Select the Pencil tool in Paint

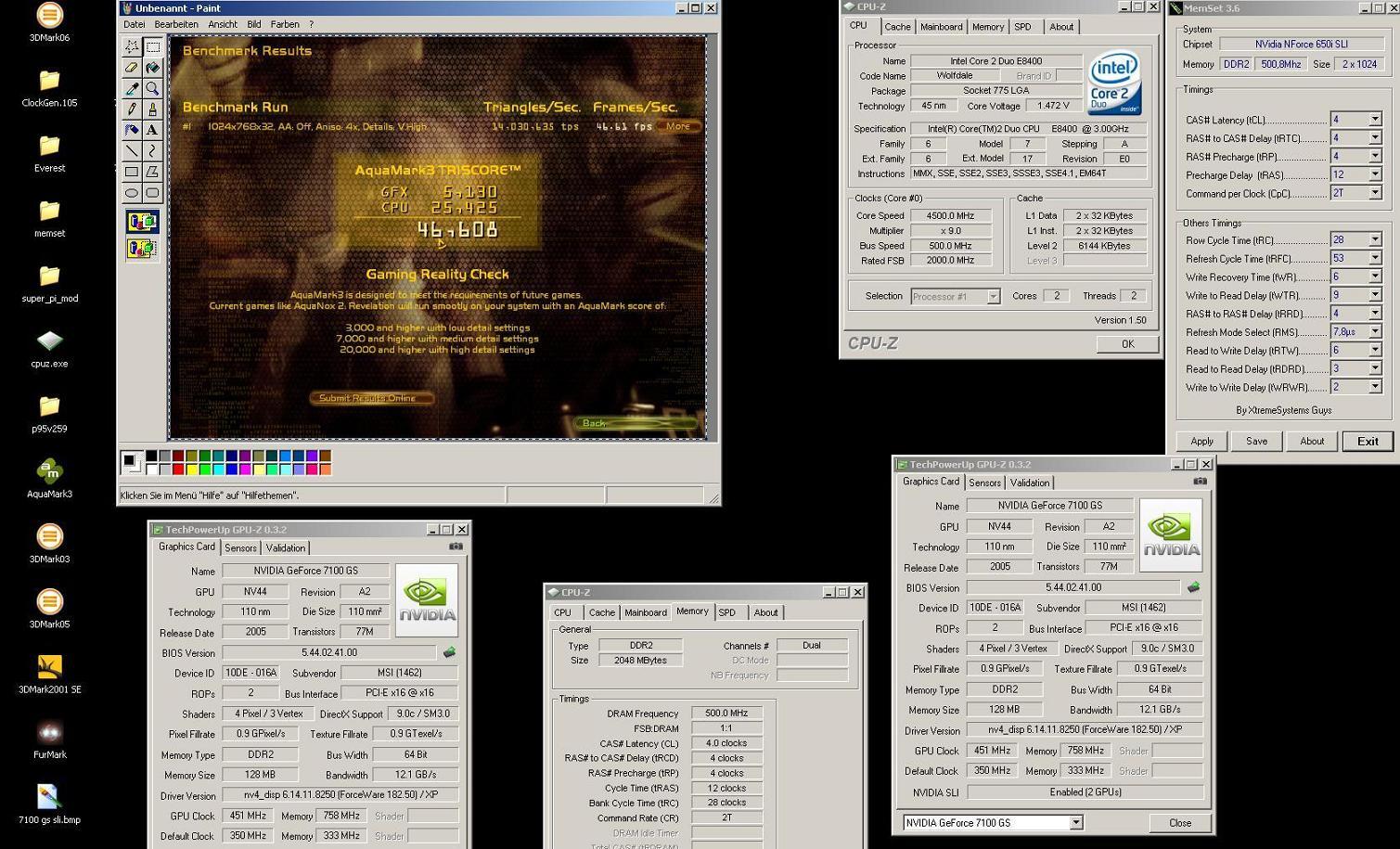pos(132,109)
